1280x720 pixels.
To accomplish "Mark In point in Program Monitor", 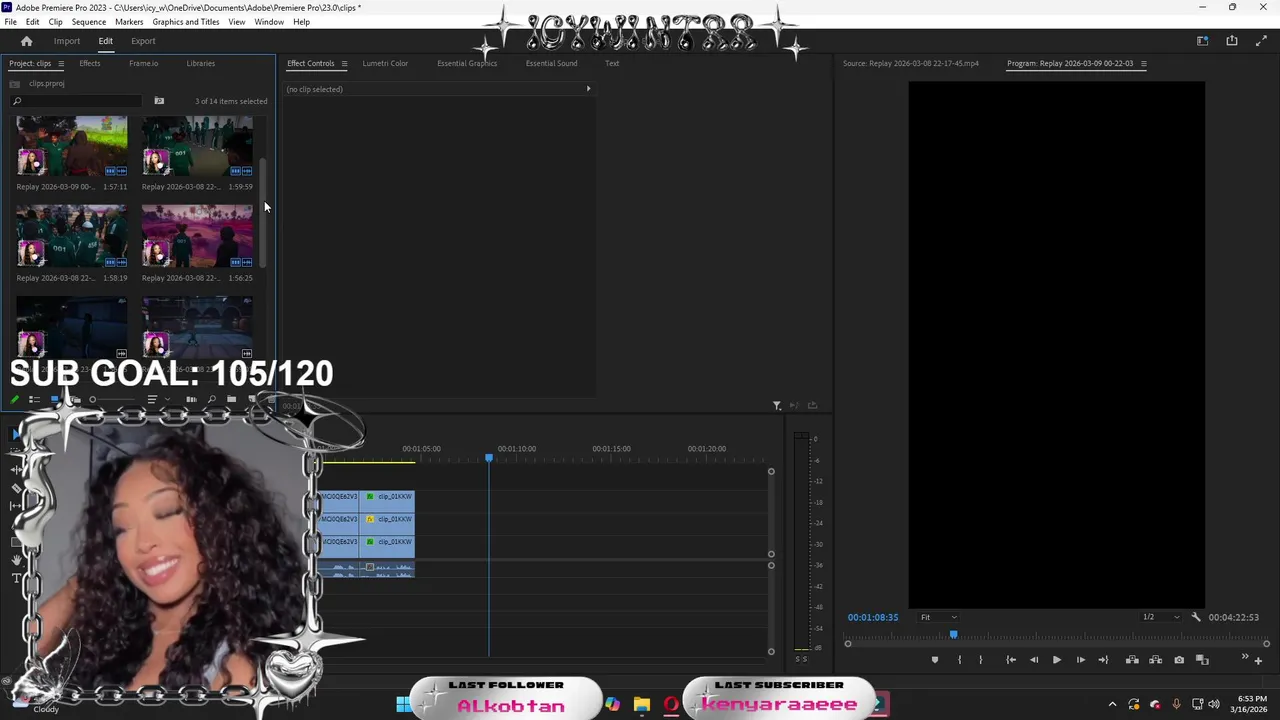I will [960, 660].
